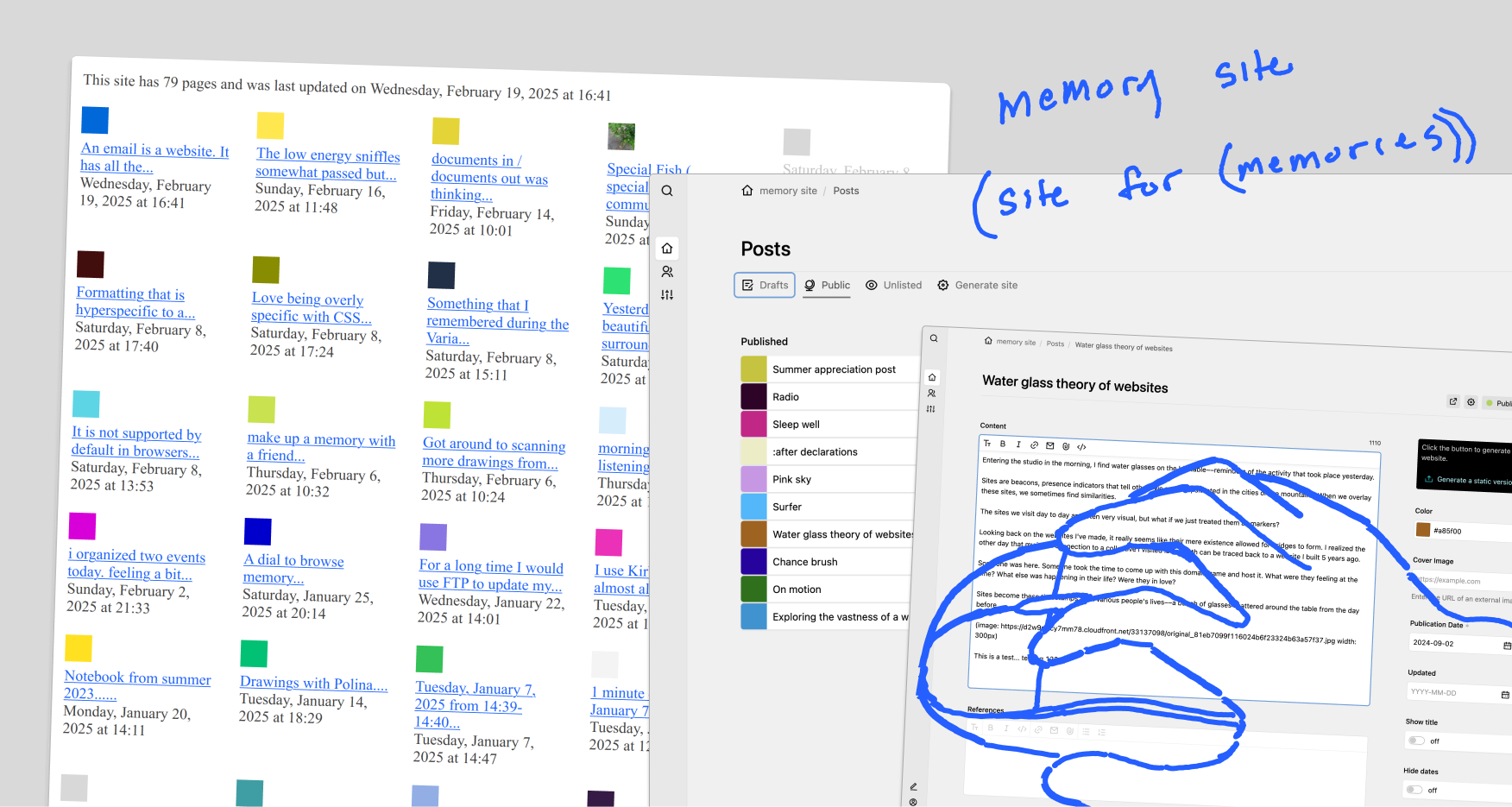Click pencil edit icon at editor sidebar bottom
The height and width of the screenshot is (807, 1512).
(913, 786)
